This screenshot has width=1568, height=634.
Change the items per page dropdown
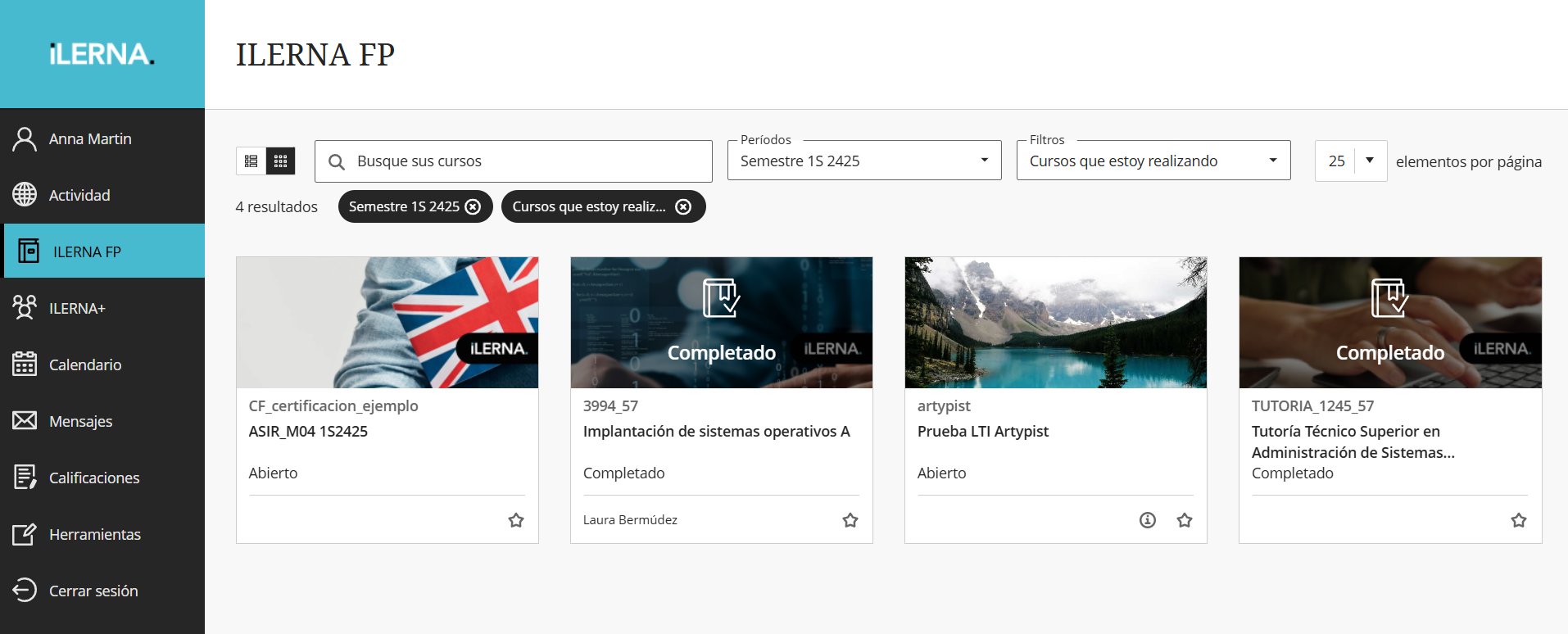[x=1350, y=161]
